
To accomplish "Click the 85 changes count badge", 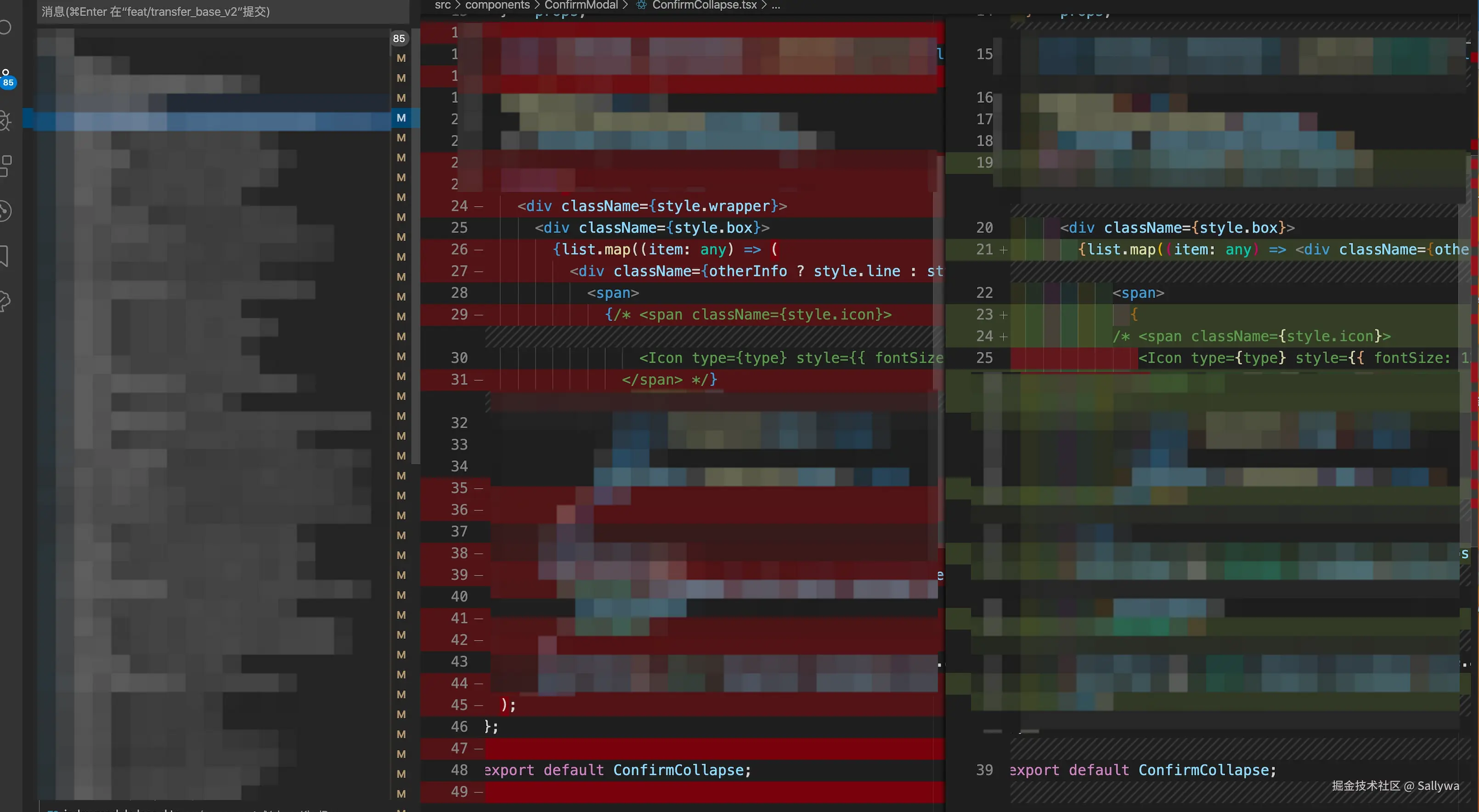I will [x=399, y=39].
